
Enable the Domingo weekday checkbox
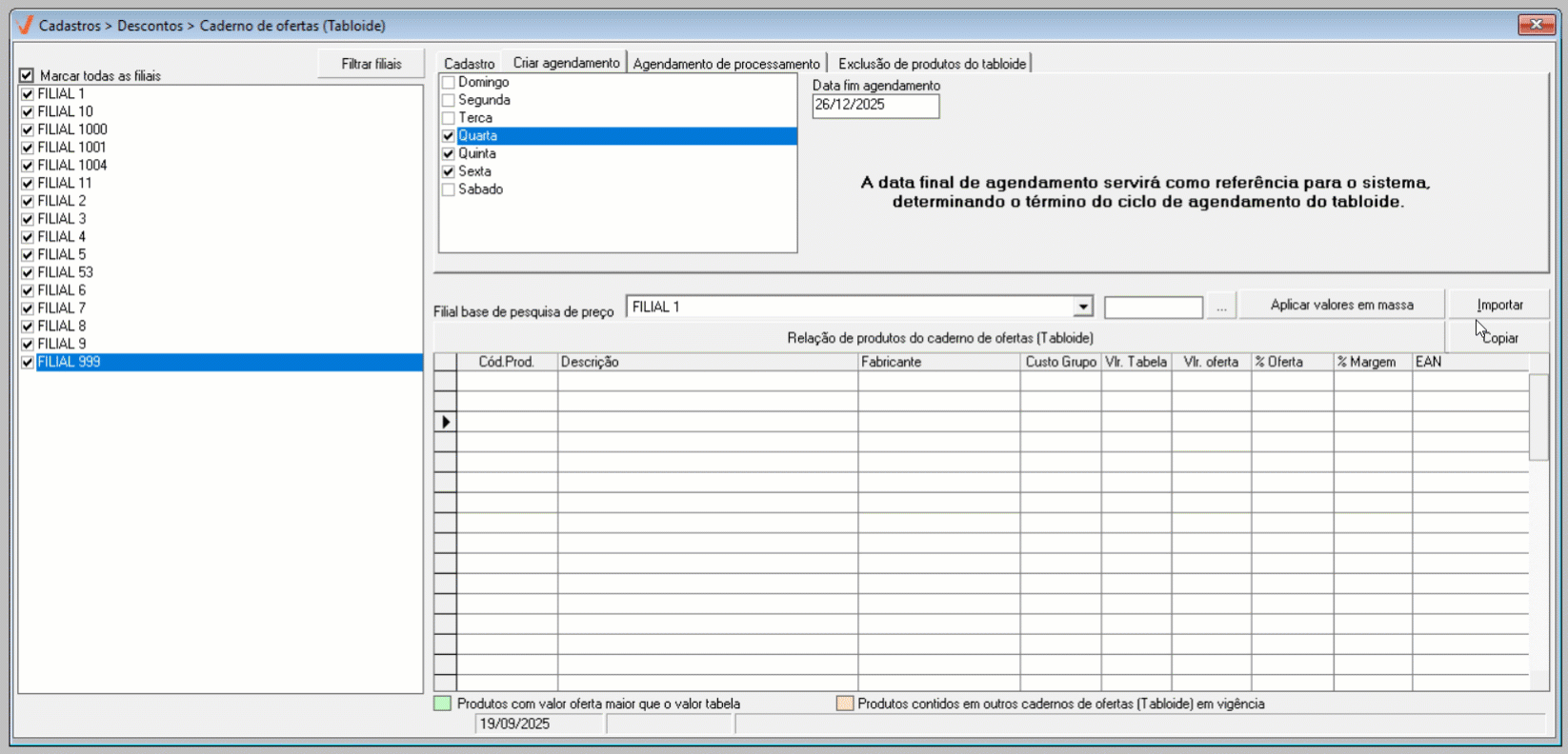click(449, 83)
